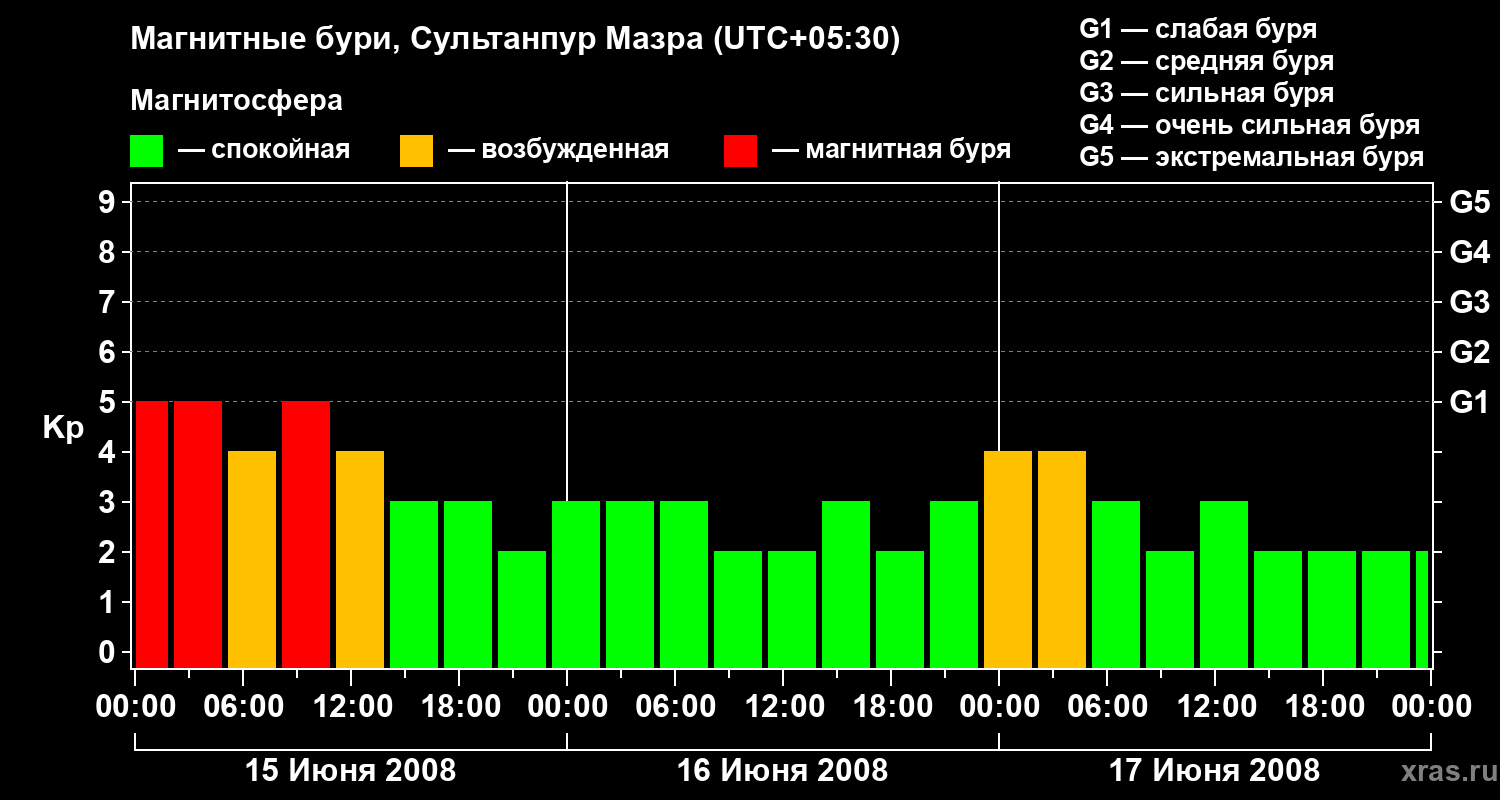This screenshot has width=1500, height=800.
Task: Click the '16 Июня 2008' date label
Action: 782,771
